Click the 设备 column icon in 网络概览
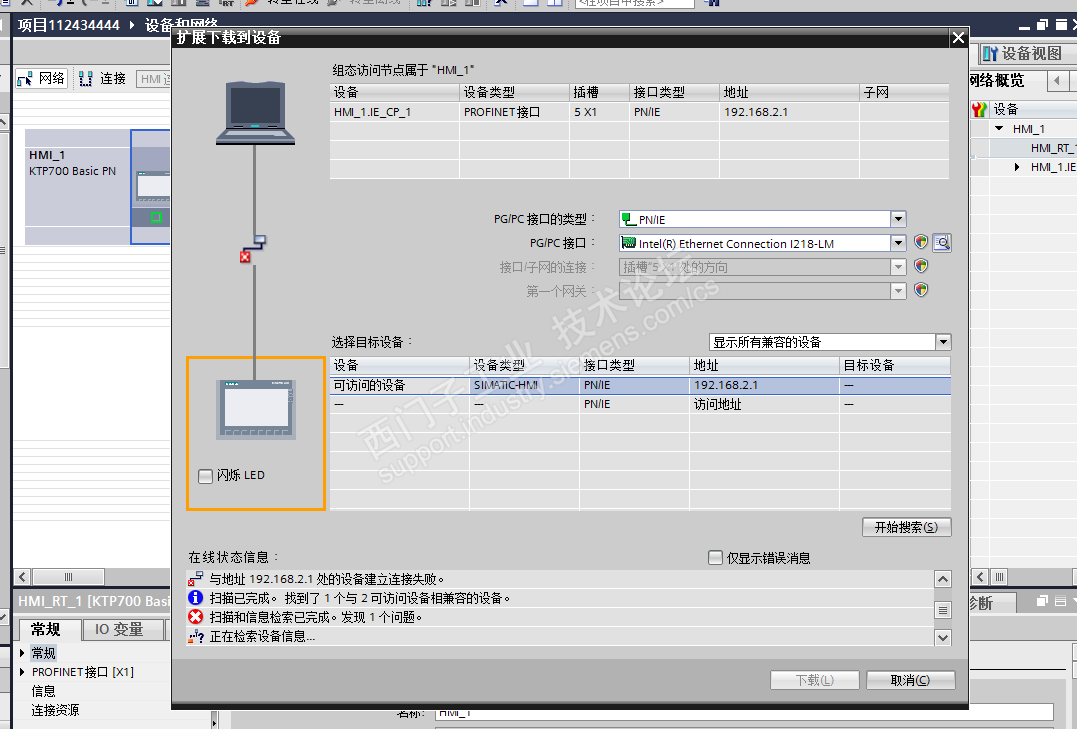This screenshot has width=1077, height=729. pos(979,109)
